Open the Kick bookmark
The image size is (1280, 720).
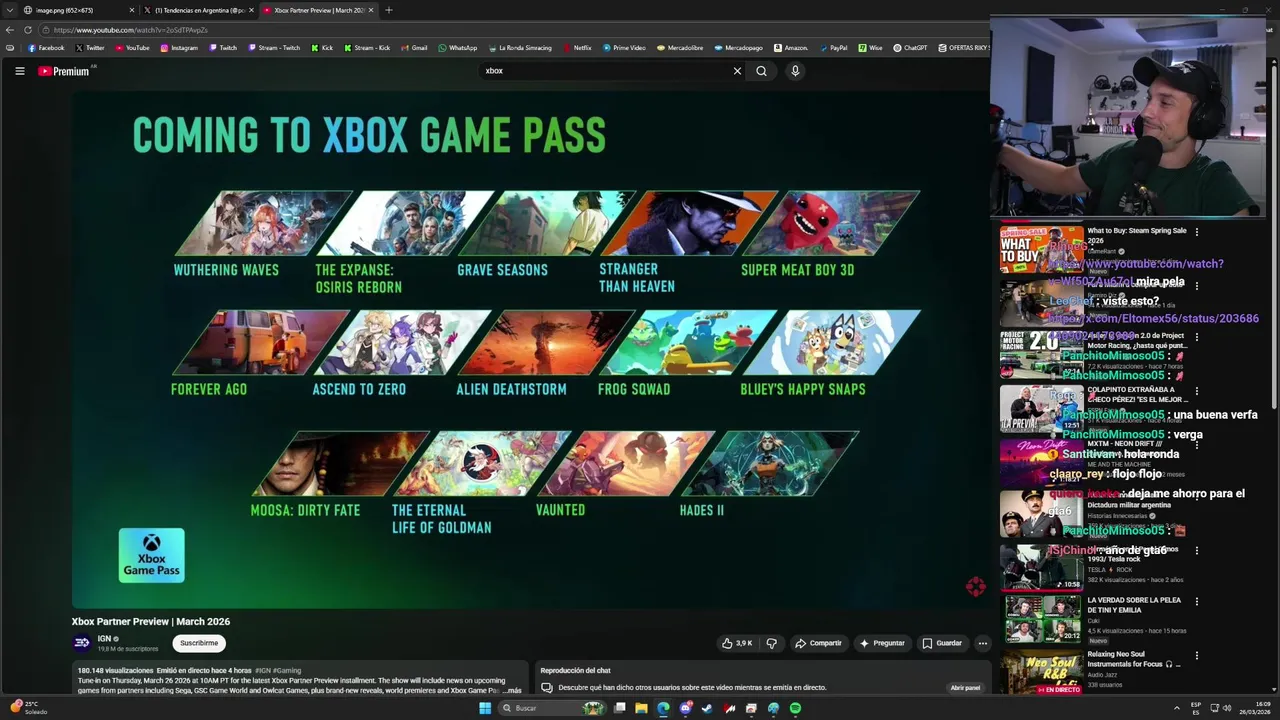pyautogui.click(x=321, y=48)
